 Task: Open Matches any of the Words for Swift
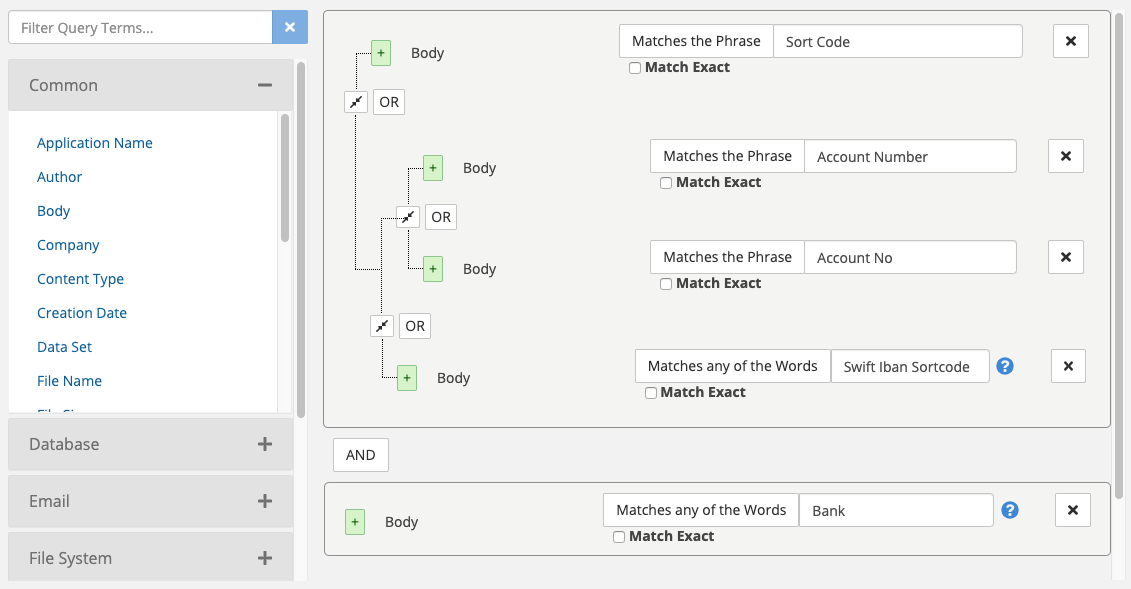(732, 366)
